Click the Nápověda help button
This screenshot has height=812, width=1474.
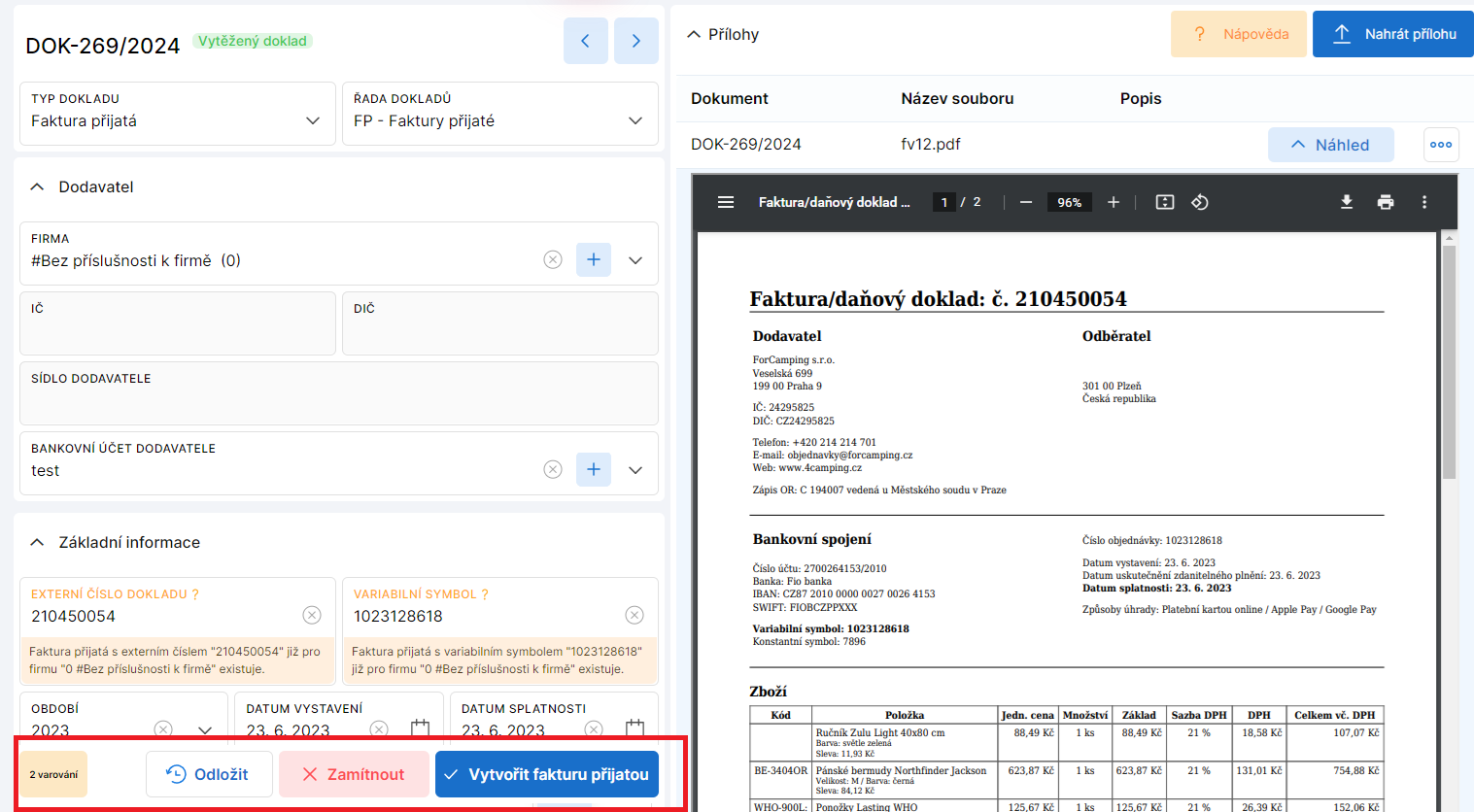pyautogui.click(x=1239, y=34)
